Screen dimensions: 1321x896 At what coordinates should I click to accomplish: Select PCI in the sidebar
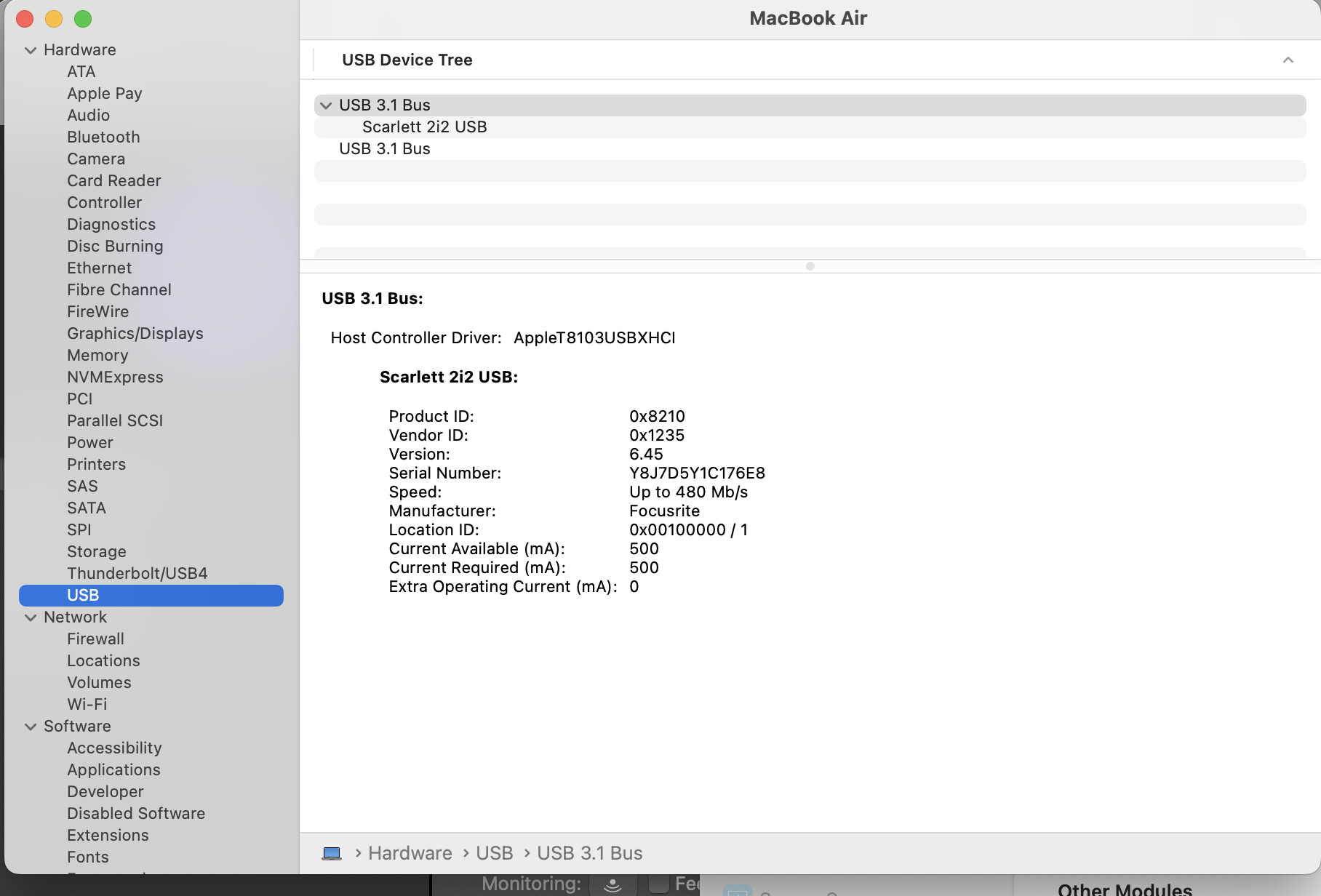(x=80, y=399)
